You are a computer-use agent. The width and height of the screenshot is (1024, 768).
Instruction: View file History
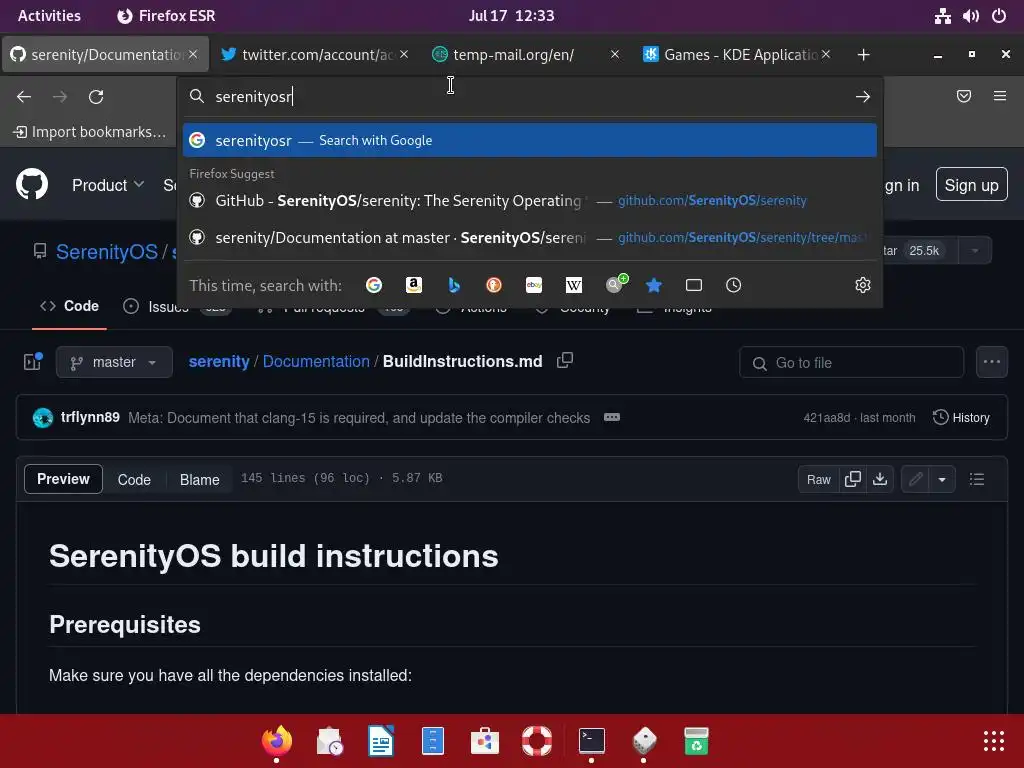coord(961,417)
